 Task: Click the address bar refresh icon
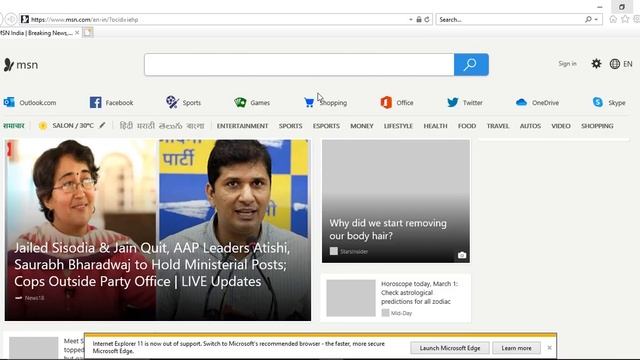[x=427, y=19]
